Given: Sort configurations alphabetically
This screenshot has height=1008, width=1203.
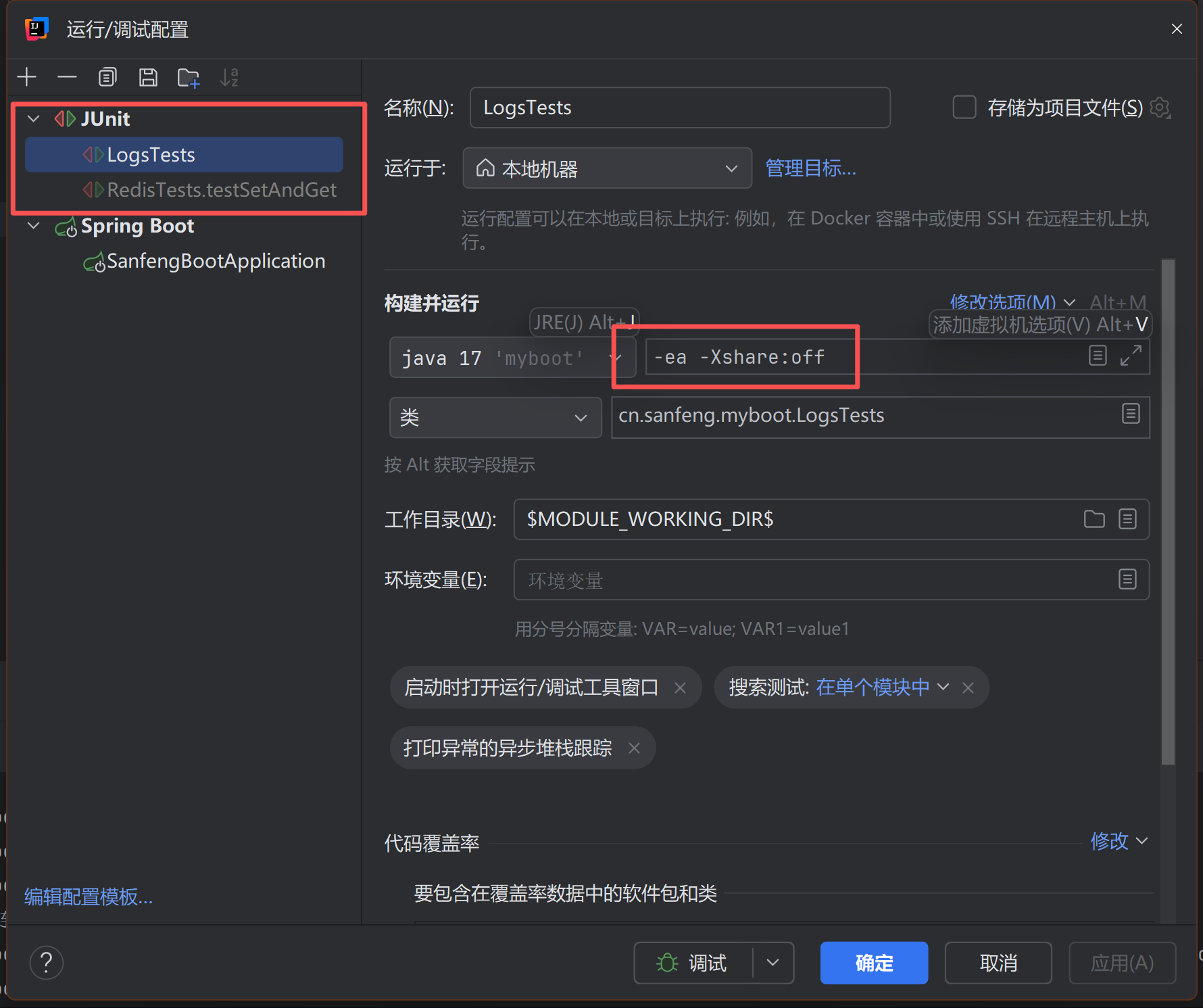Looking at the screenshot, I should pos(229,76).
